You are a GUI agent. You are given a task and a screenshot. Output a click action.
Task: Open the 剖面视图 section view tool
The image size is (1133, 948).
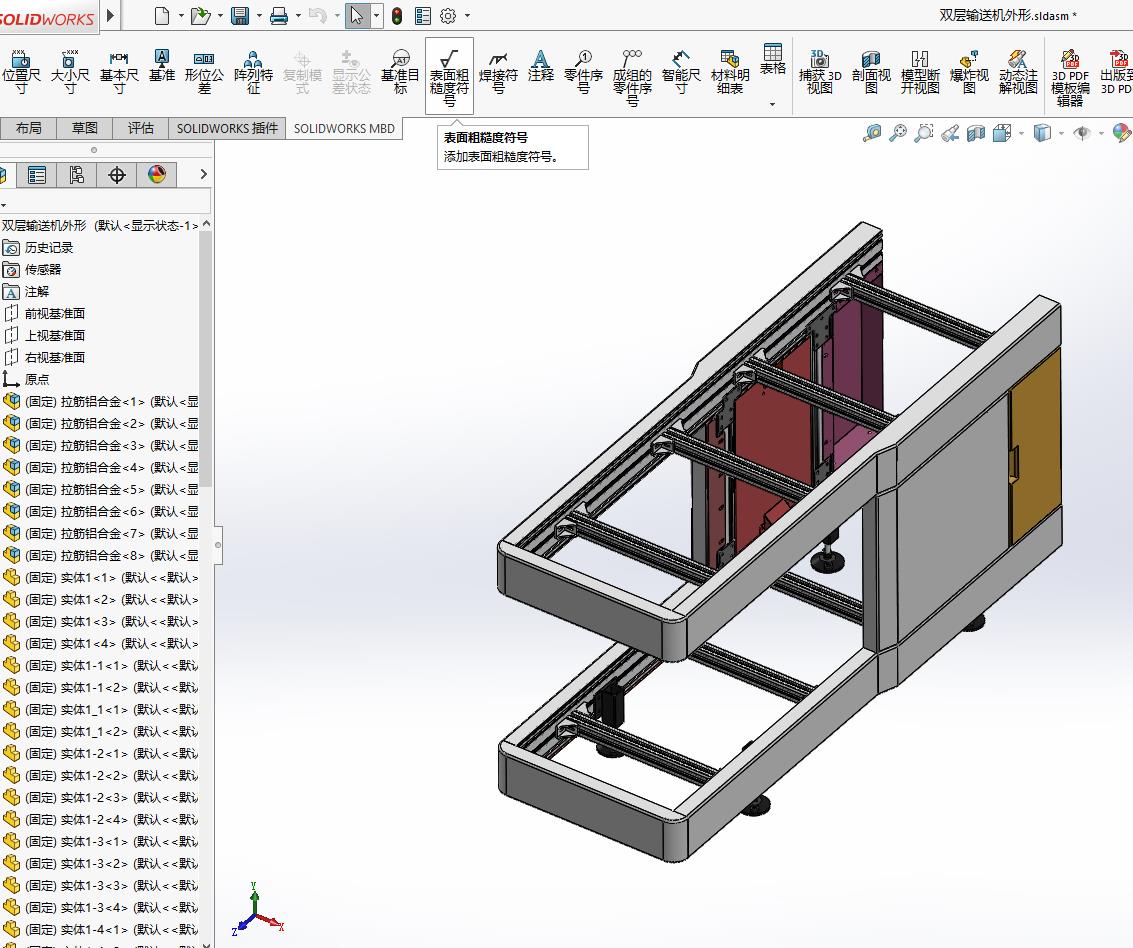click(871, 72)
